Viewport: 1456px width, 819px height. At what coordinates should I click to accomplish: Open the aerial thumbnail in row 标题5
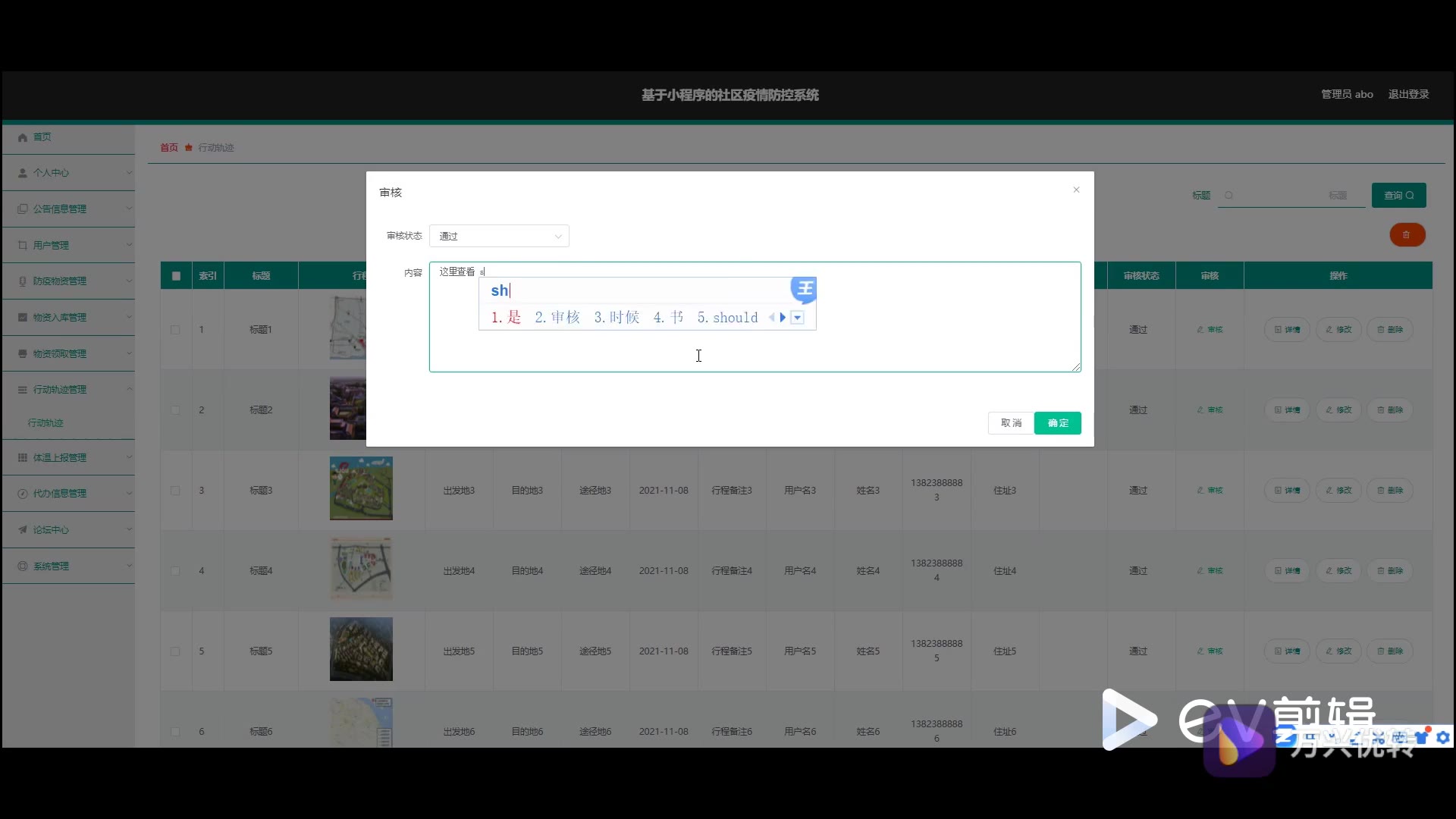point(361,649)
